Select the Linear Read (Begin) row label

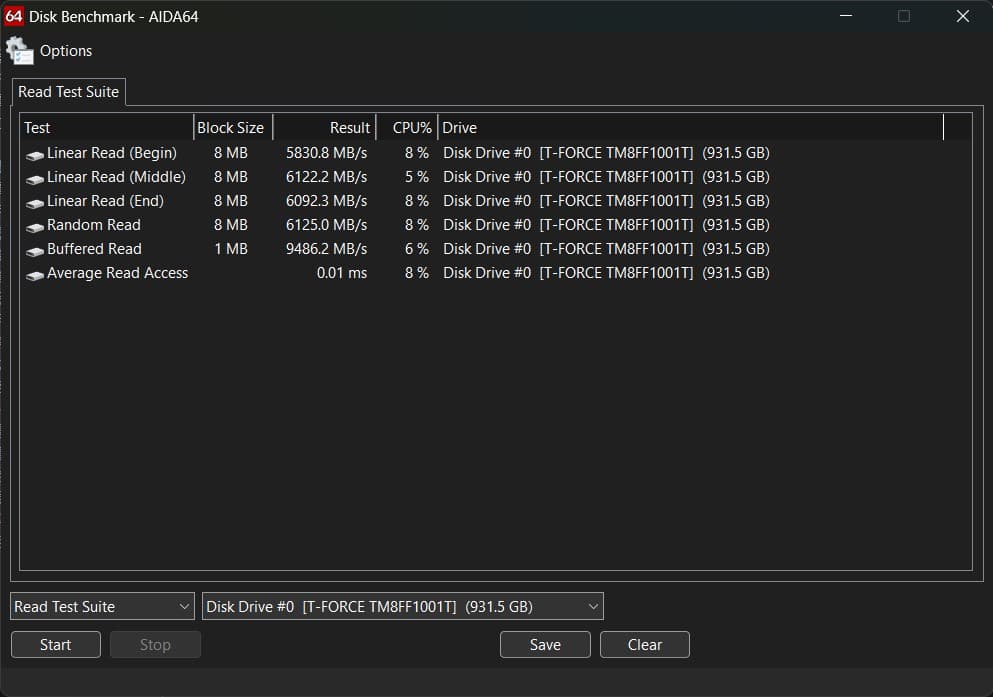point(111,153)
